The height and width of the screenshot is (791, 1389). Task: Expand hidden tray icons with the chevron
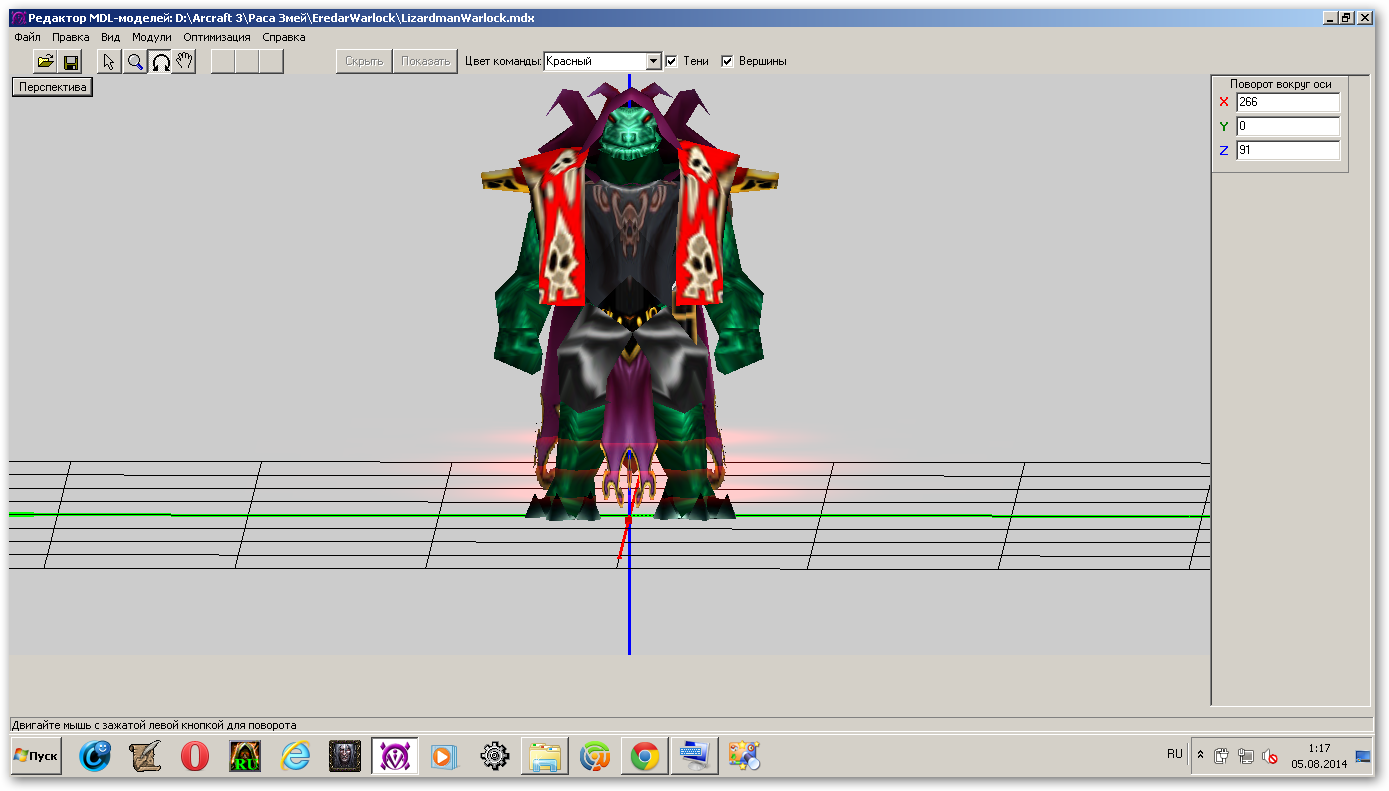(1200, 756)
